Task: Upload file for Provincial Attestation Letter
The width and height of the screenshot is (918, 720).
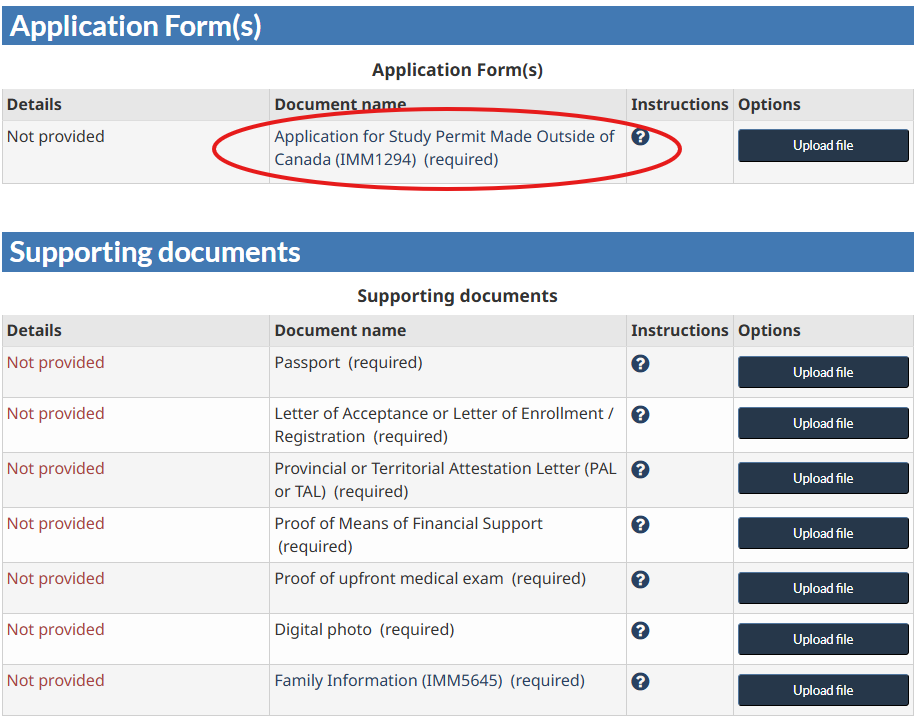Action: [x=823, y=478]
